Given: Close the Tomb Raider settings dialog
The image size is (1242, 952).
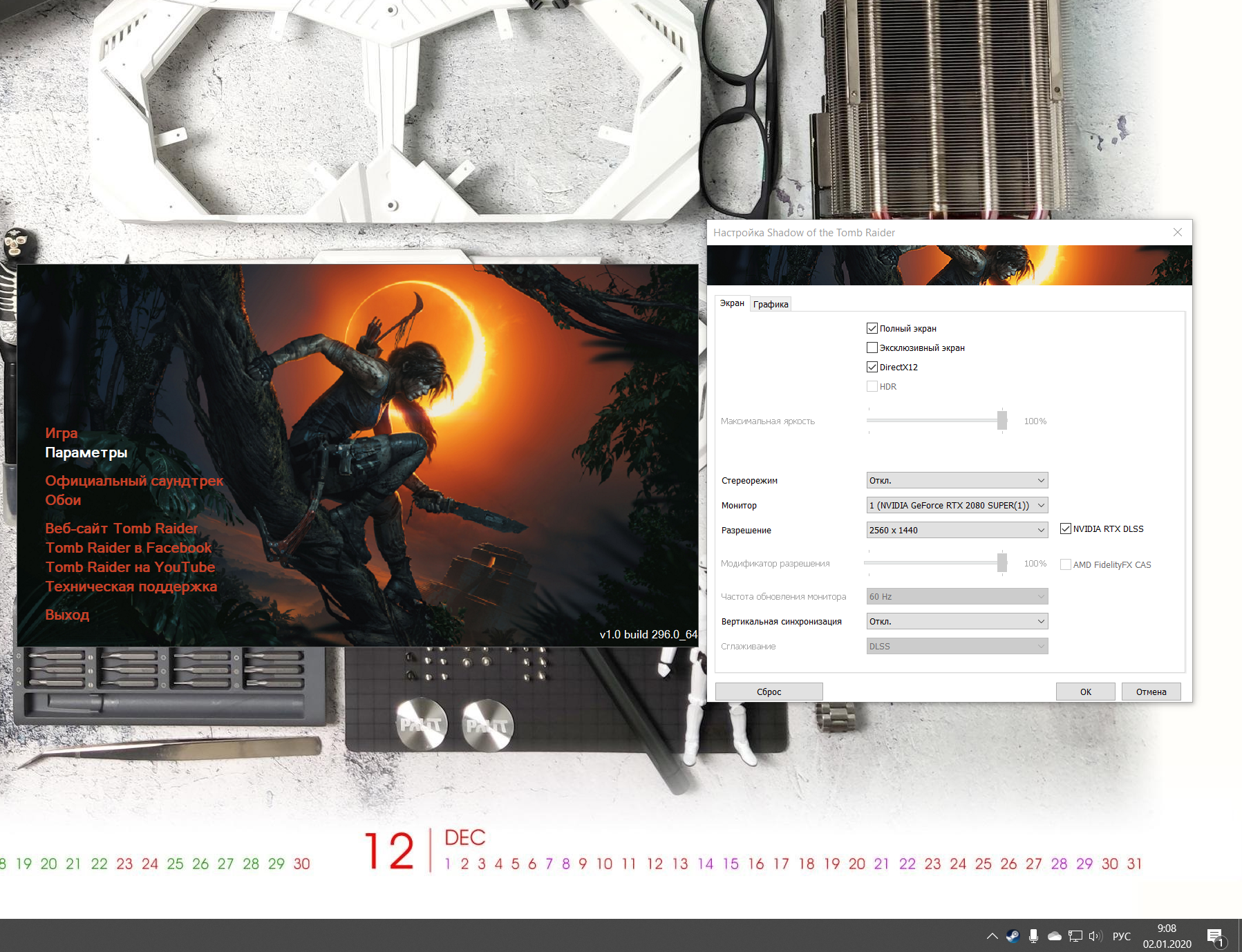Looking at the screenshot, I should click(1178, 232).
